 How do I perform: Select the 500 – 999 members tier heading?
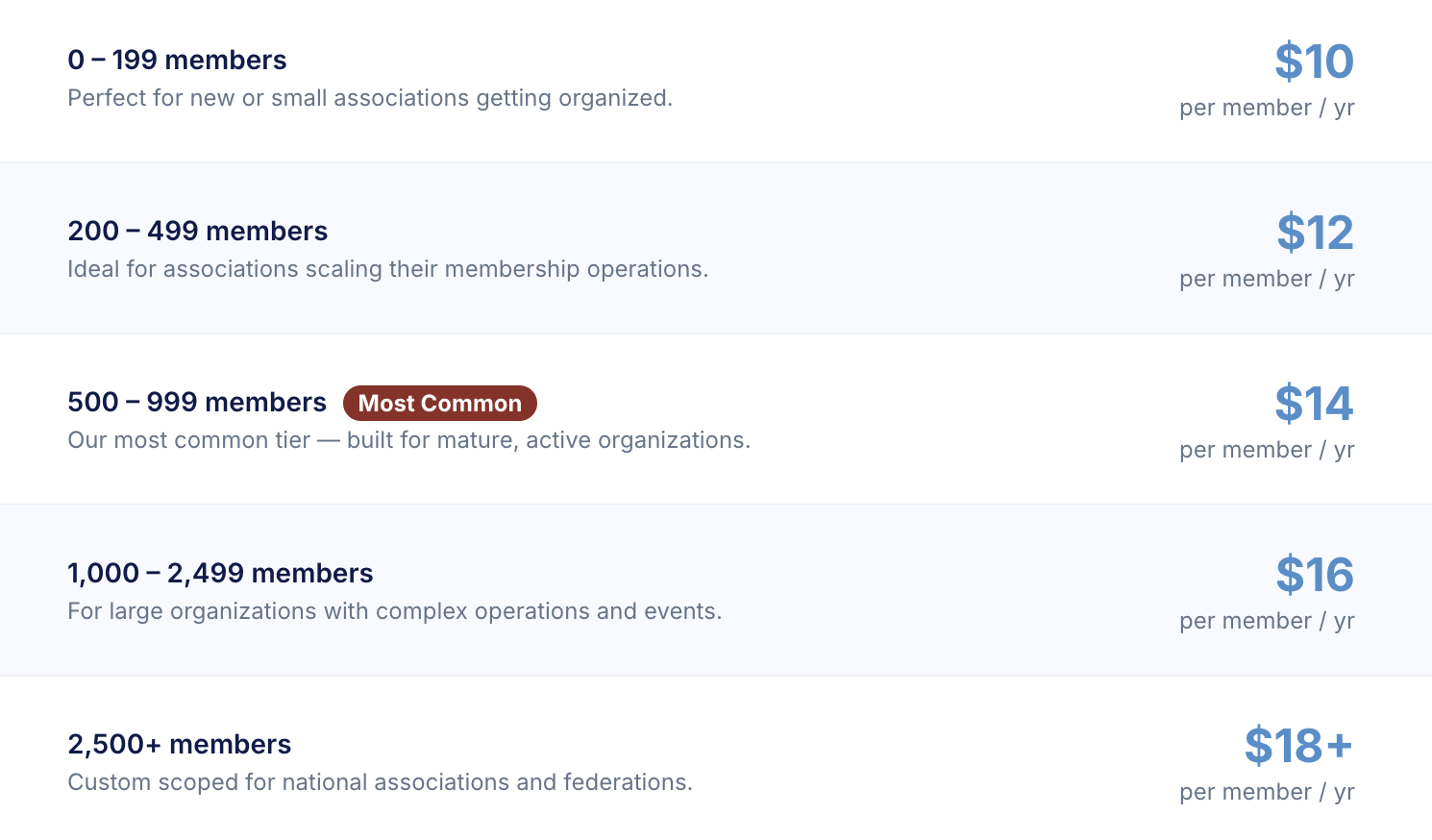(x=197, y=402)
